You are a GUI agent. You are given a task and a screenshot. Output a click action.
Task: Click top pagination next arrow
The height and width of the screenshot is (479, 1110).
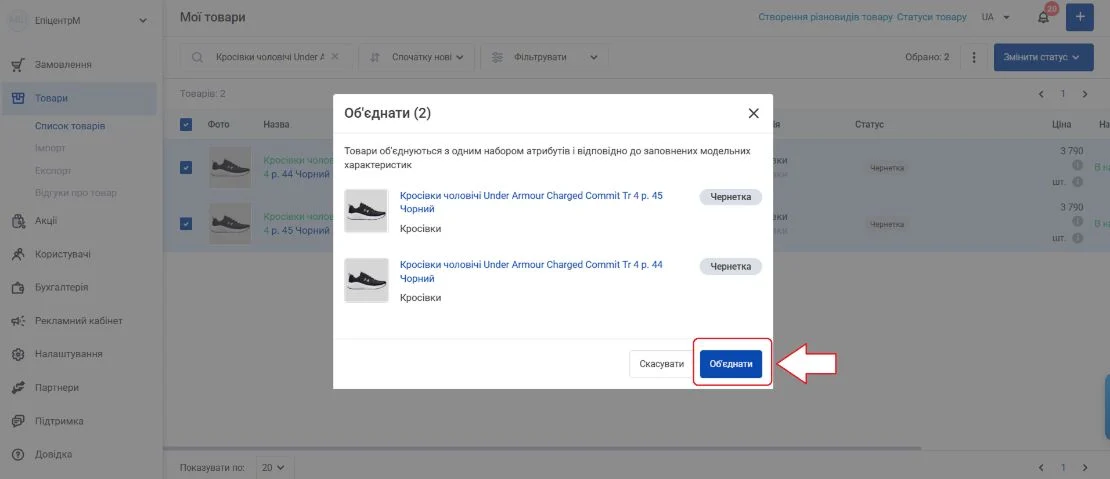pyautogui.click(x=1085, y=93)
